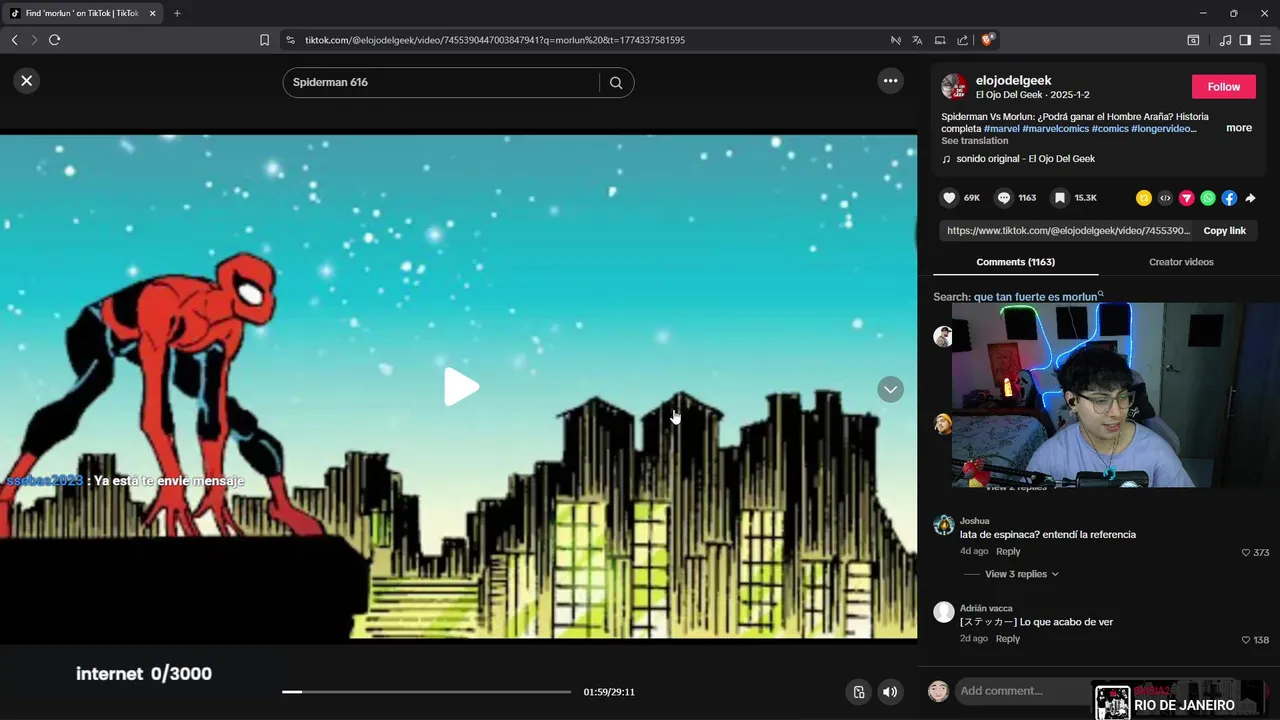The height and width of the screenshot is (720, 1280).
Task: Repost the video via yellow repost icon
Action: point(1144,198)
